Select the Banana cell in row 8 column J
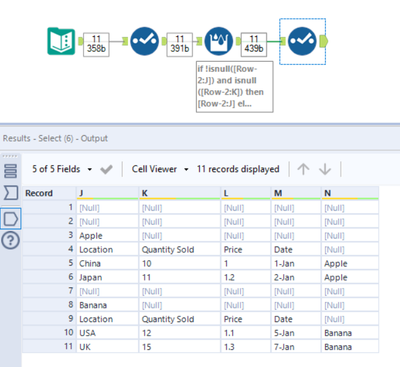The image size is (400, 367). pos(107,305)
